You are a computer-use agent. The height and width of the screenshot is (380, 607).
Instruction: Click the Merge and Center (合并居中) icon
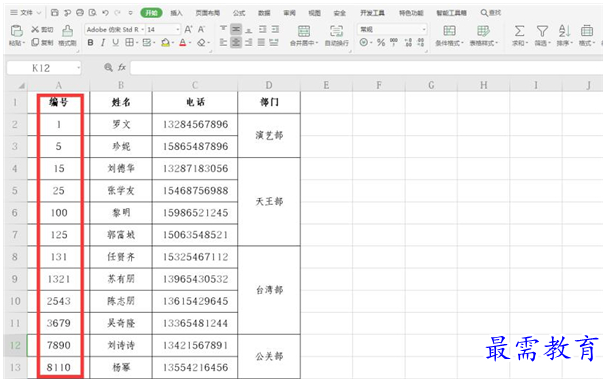pos(304,31)
